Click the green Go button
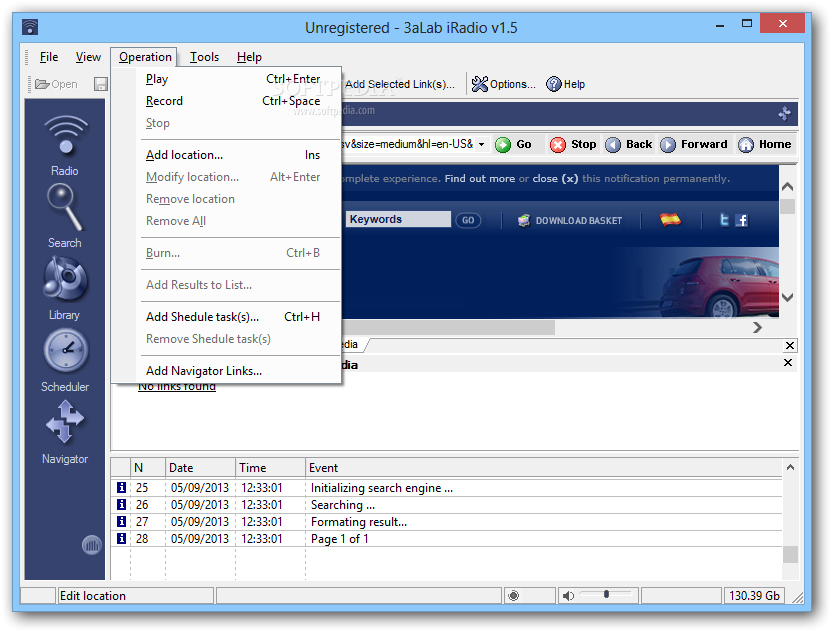The image size is (832, 632). 513,144
